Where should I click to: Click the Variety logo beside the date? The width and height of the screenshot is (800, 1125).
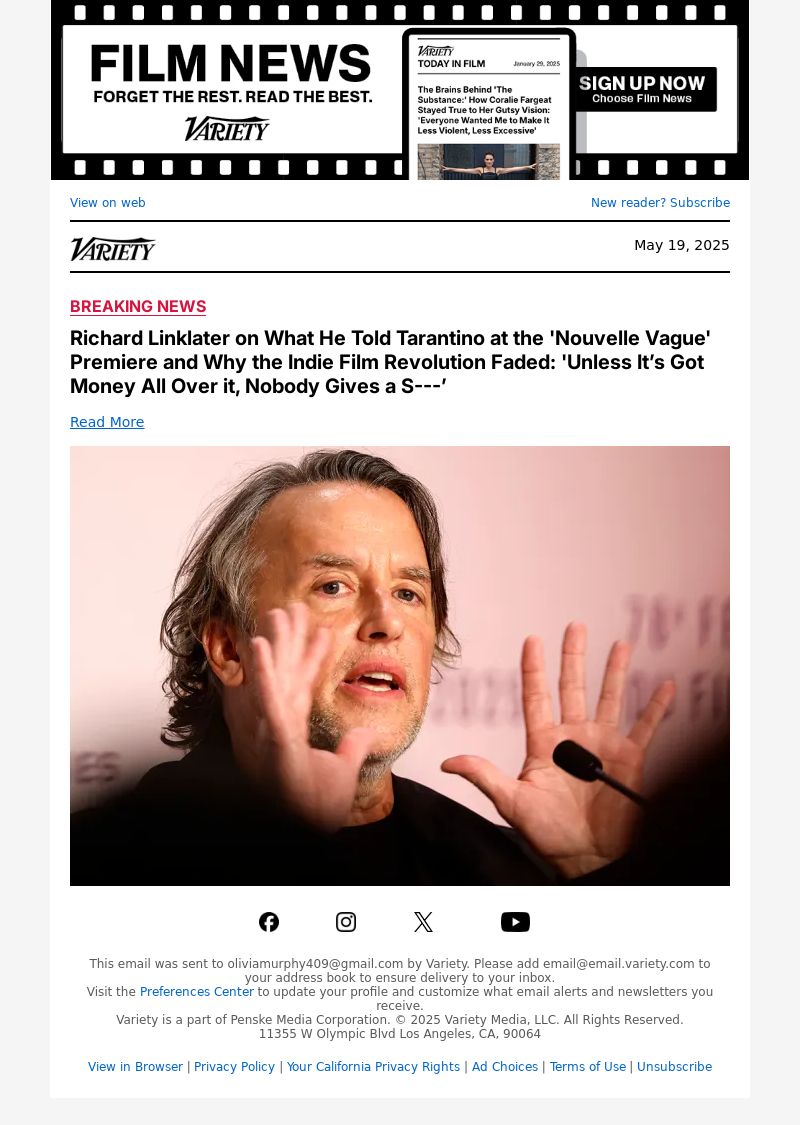(113, 249)
